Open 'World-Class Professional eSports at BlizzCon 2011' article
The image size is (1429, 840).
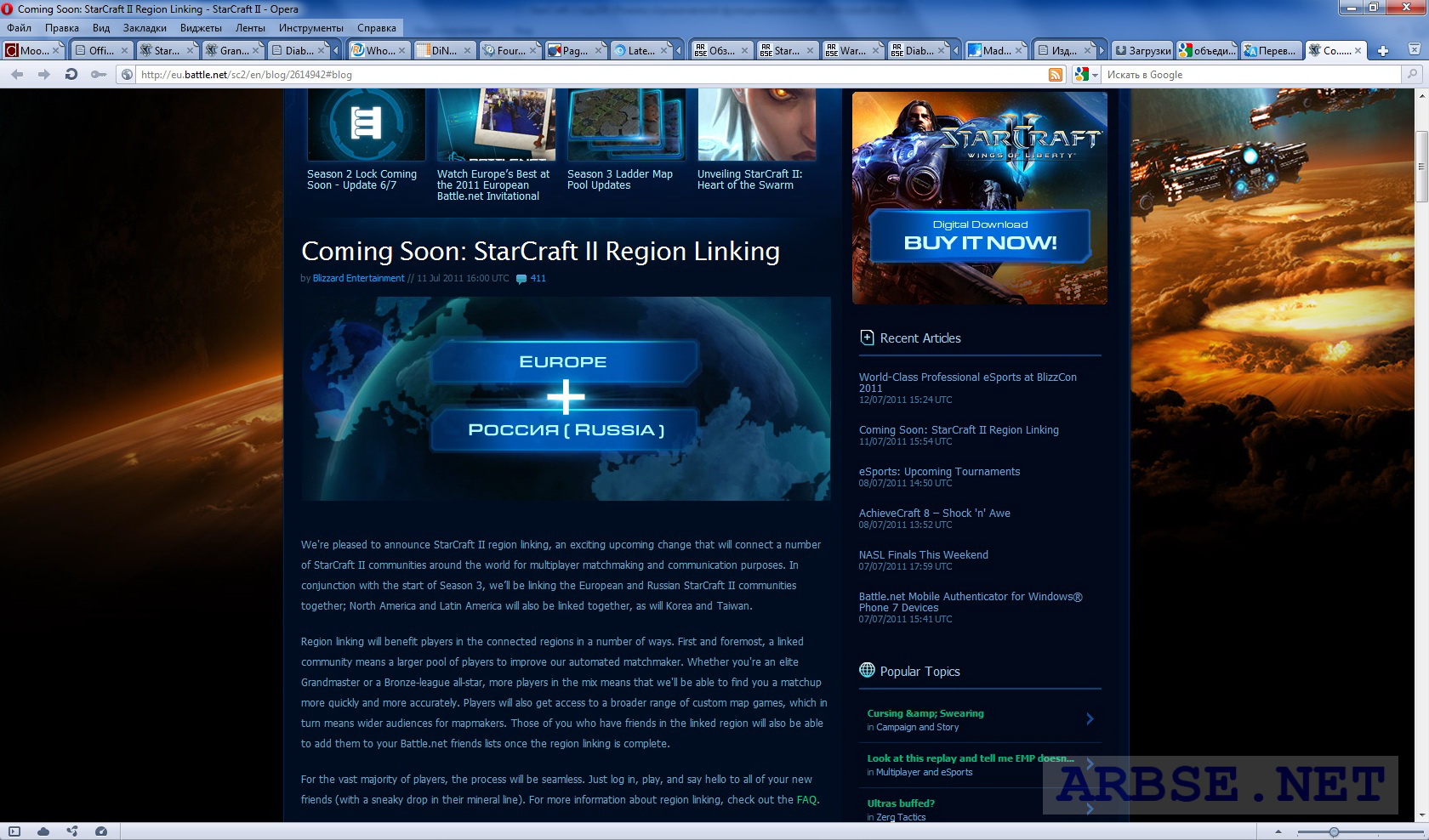pos(968,383)
